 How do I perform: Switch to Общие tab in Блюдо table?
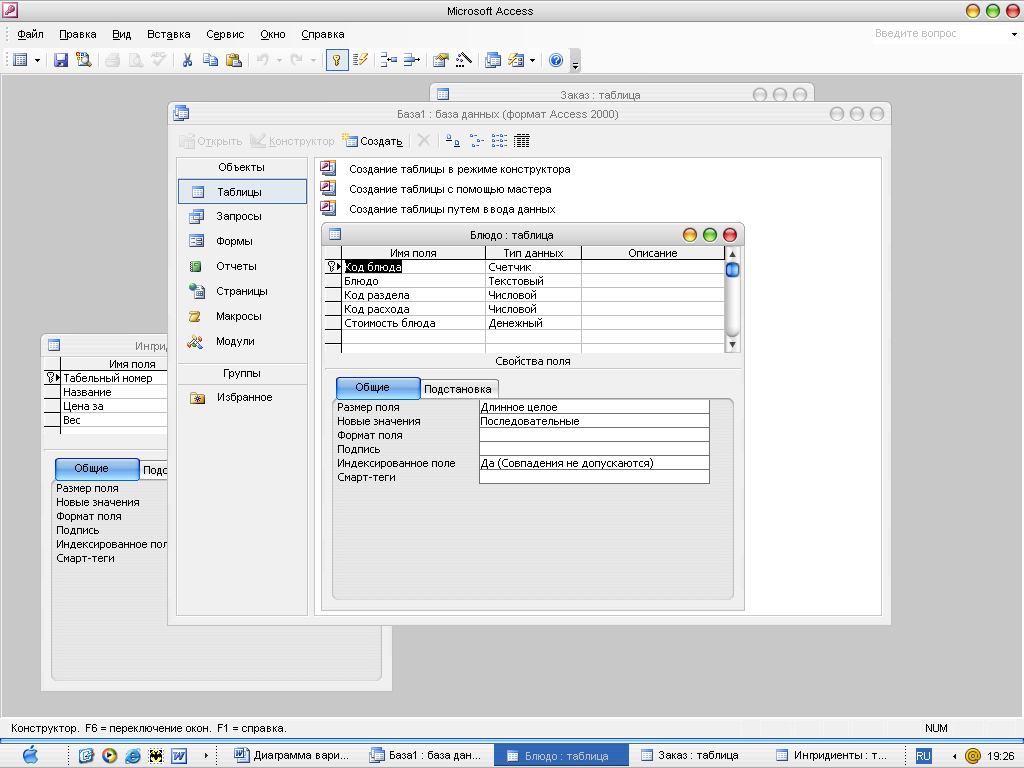pos(377,388)
